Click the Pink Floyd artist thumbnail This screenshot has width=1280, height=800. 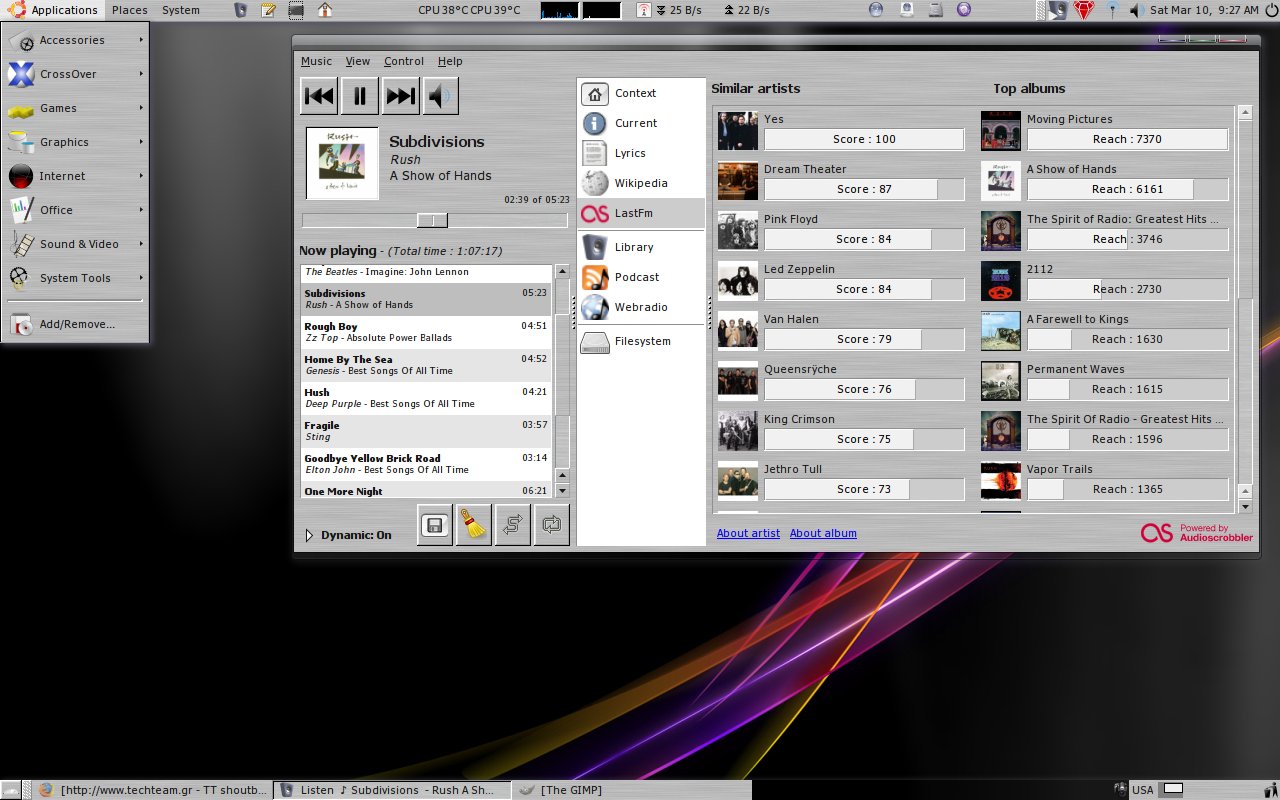pyautogui.click(x=737, y=231)
